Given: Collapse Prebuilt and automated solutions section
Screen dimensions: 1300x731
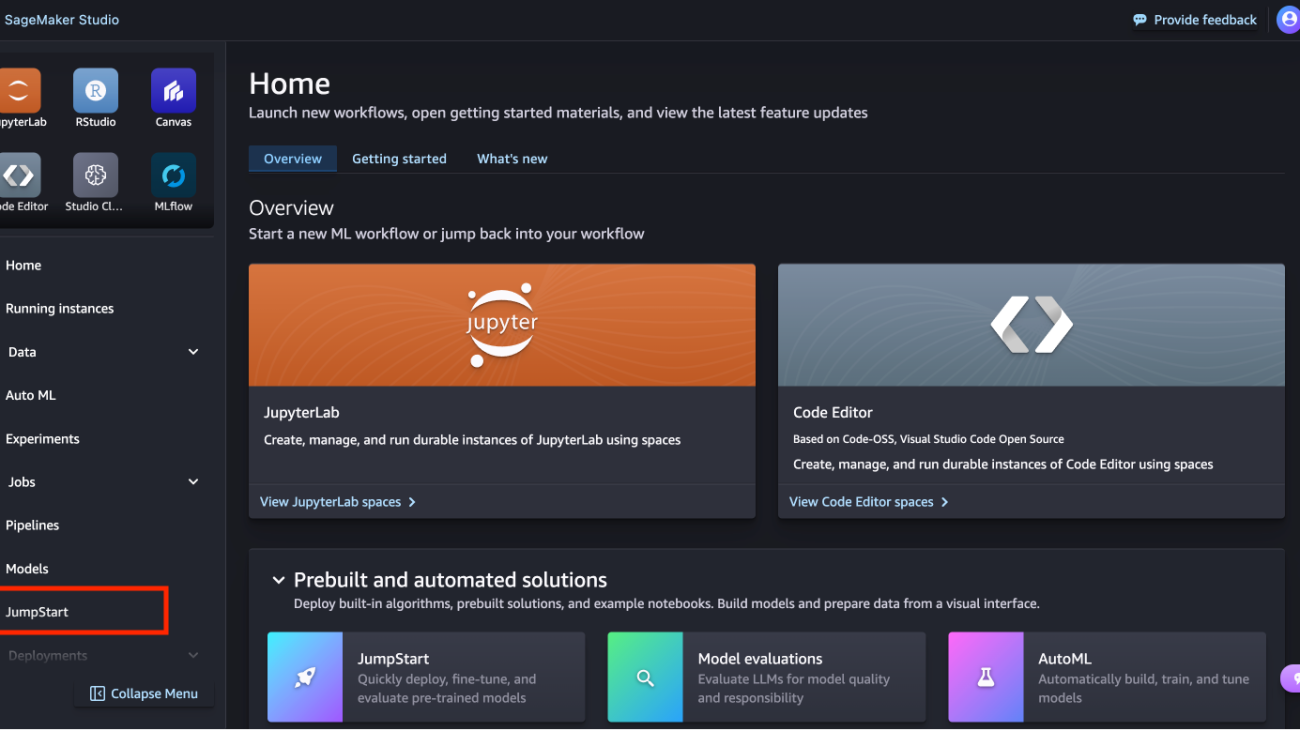Looking at the screenshot, I should tap(279, 580).
